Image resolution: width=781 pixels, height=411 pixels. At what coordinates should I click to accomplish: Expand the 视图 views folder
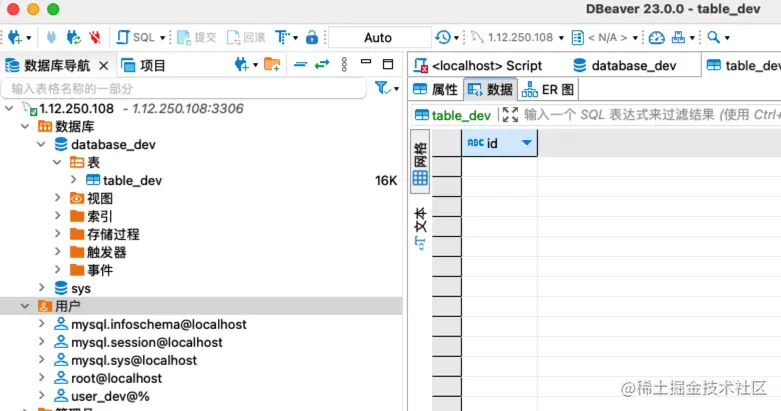pyautogui.click(x=57, y=198)
